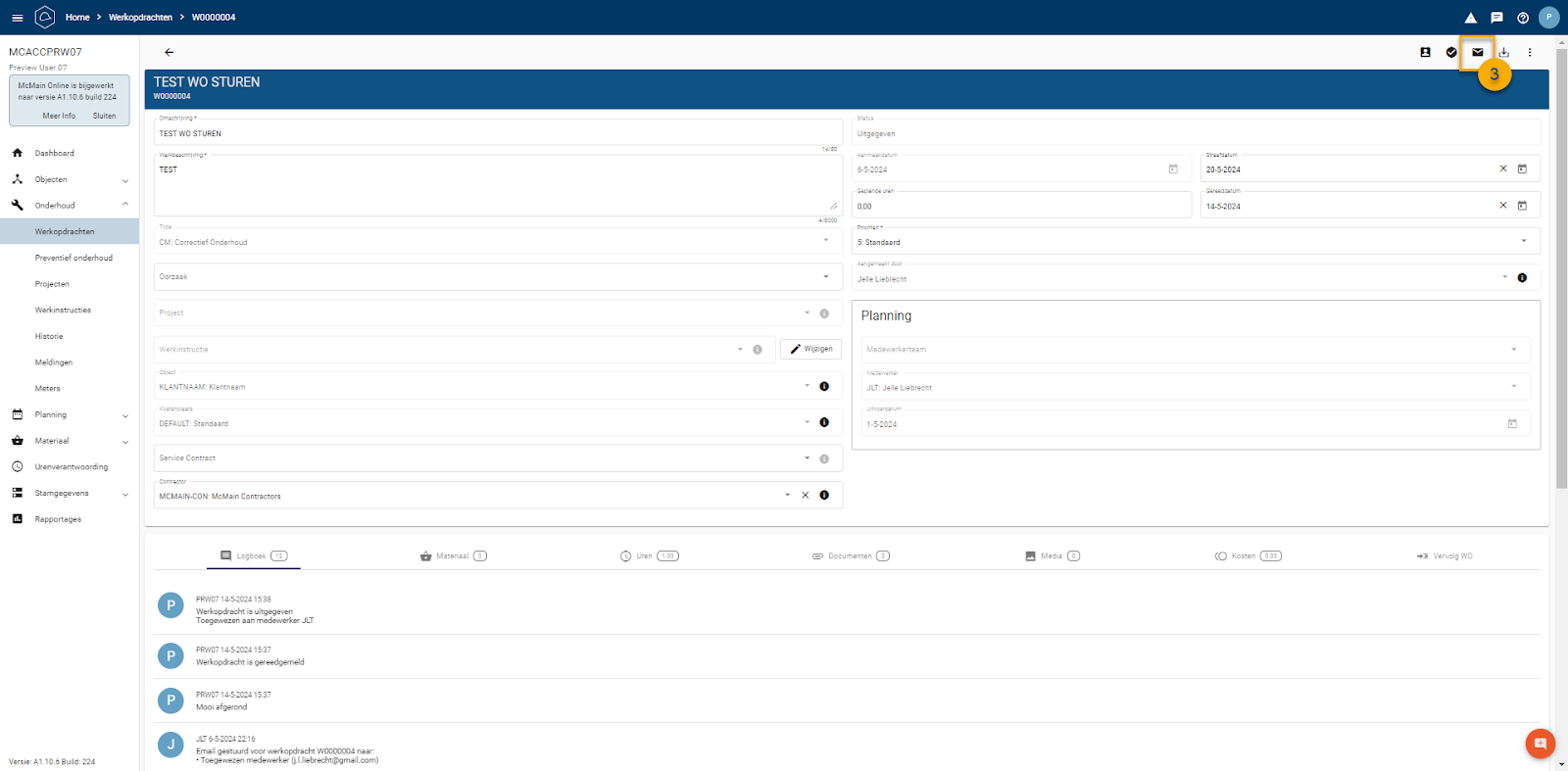Open the Oorzaak dropdown
This screenshot has height=771, width=1568.
pos(825,277)
